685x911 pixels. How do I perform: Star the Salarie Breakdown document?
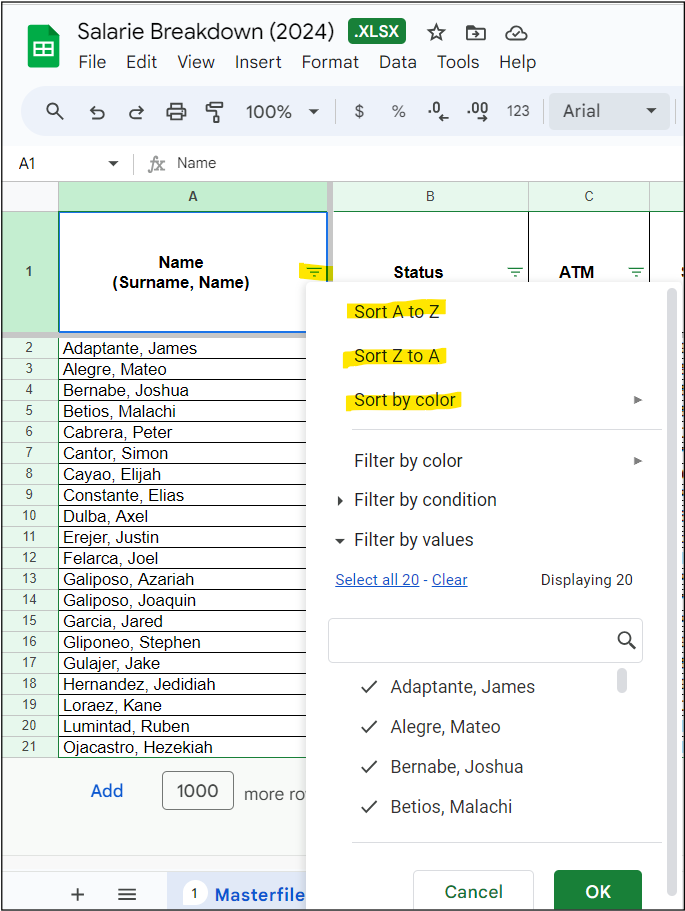(x=436, y=33)
